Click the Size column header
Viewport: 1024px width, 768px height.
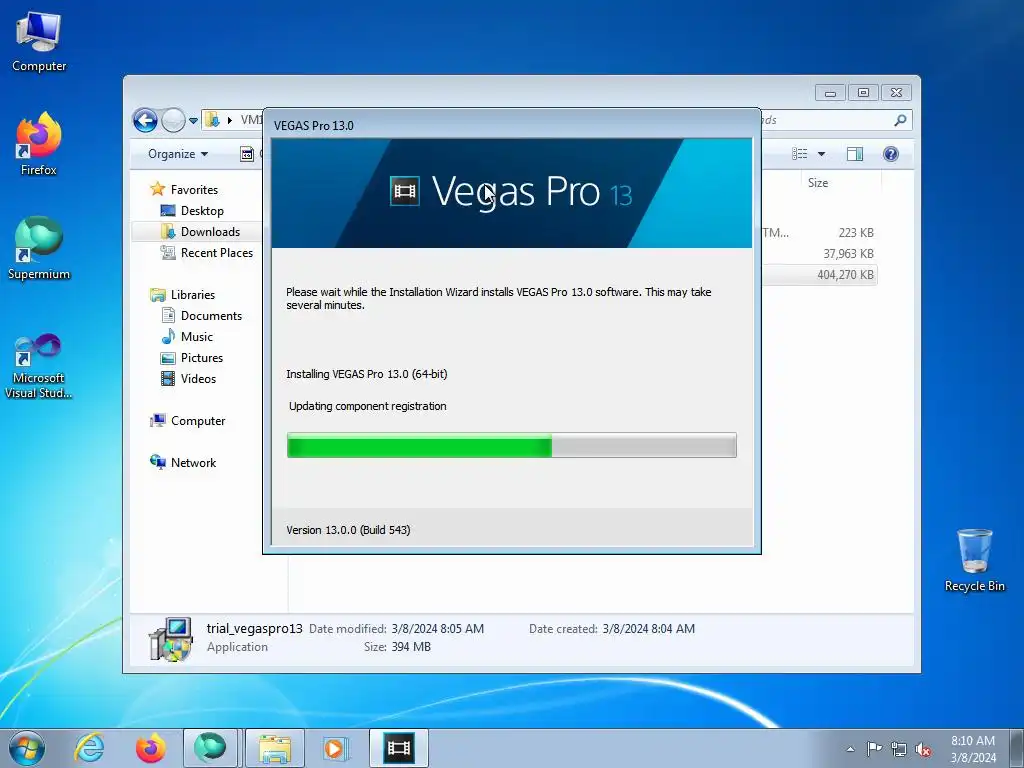click(x=818, y=183)
